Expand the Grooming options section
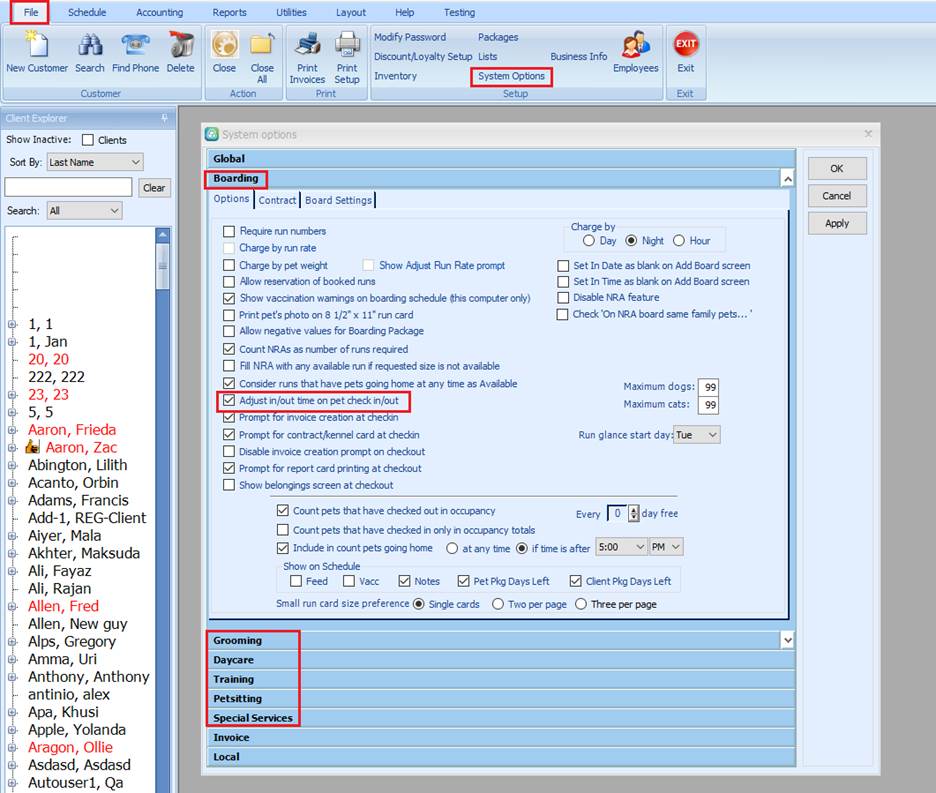 pyautogui.click(x=237, y=640)
